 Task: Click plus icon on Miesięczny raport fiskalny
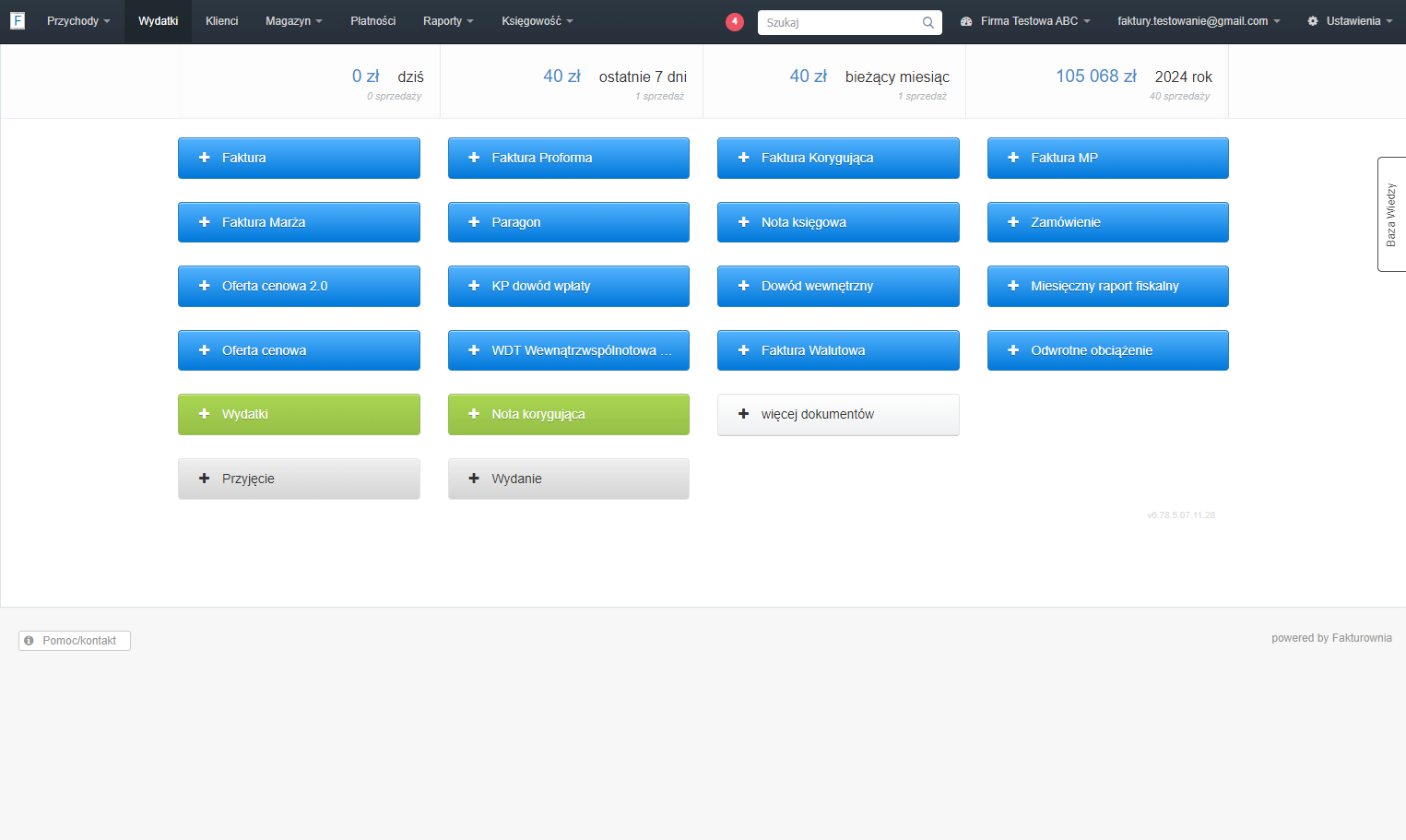click(x=1013, y=286)
